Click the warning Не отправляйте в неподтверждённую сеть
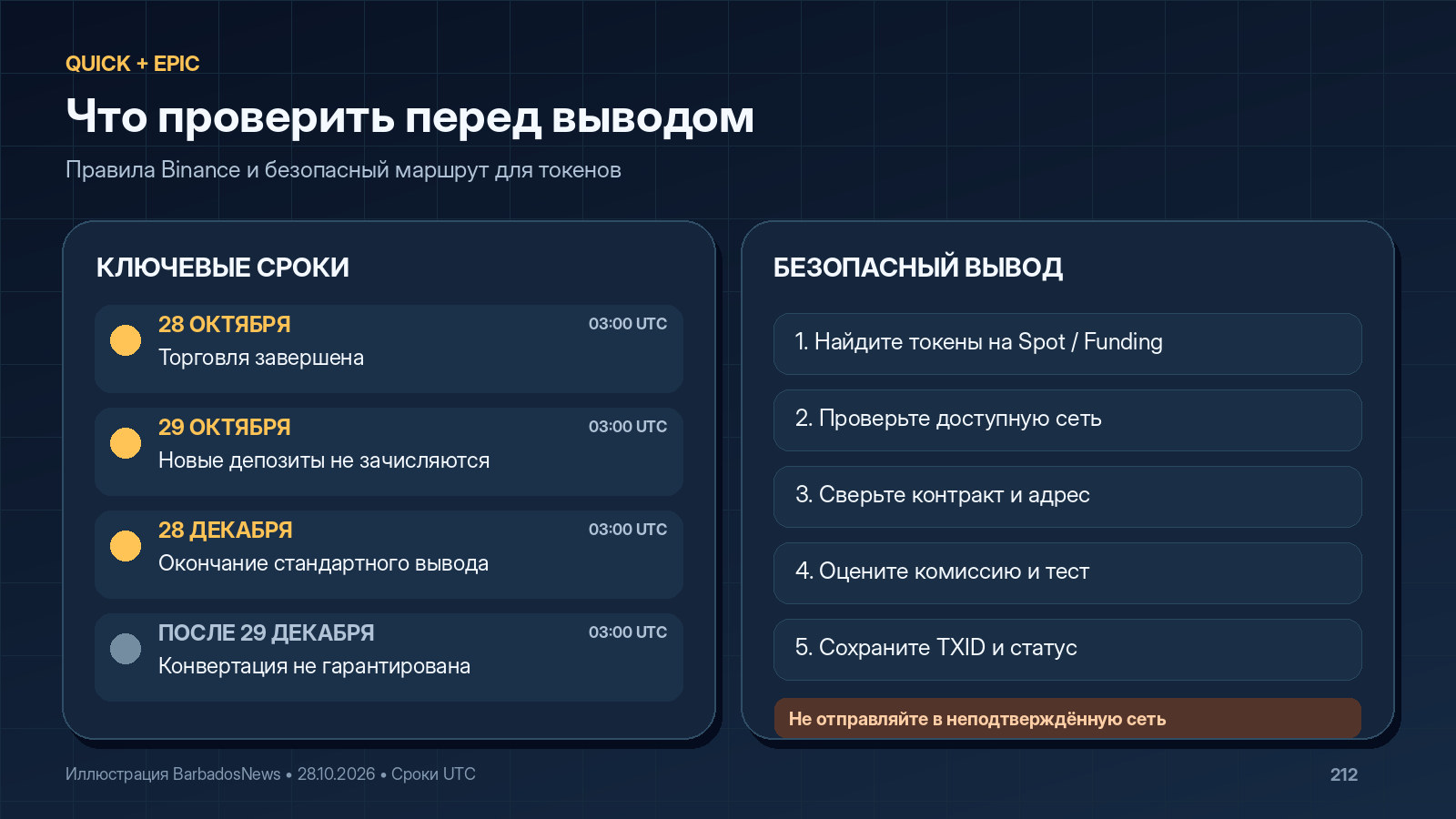Image resolution: width=1456 pixels, height=819 pixels. coord(1067,718)
